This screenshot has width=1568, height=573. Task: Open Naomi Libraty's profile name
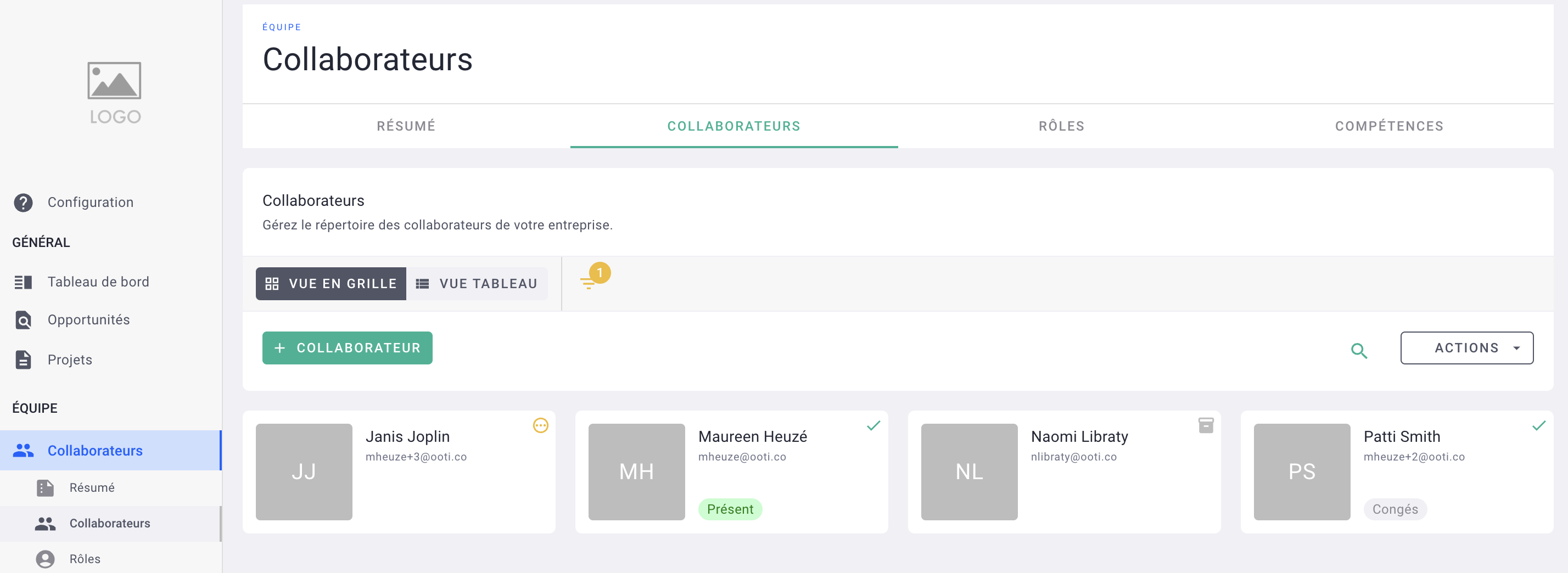[x=1079, y=437]
